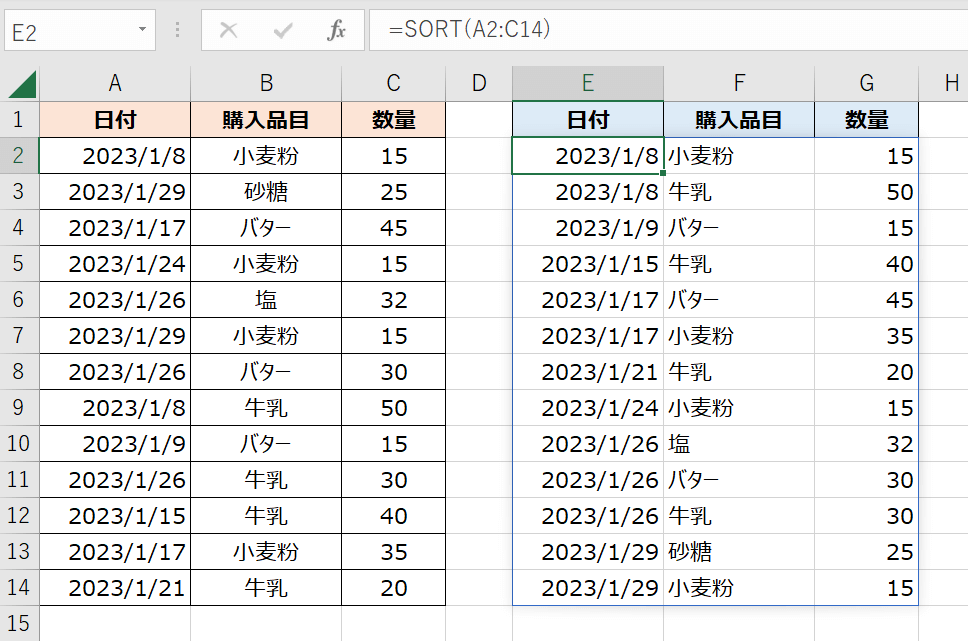Click the Enter checkmark icon in formula bar

coord(282,31)
